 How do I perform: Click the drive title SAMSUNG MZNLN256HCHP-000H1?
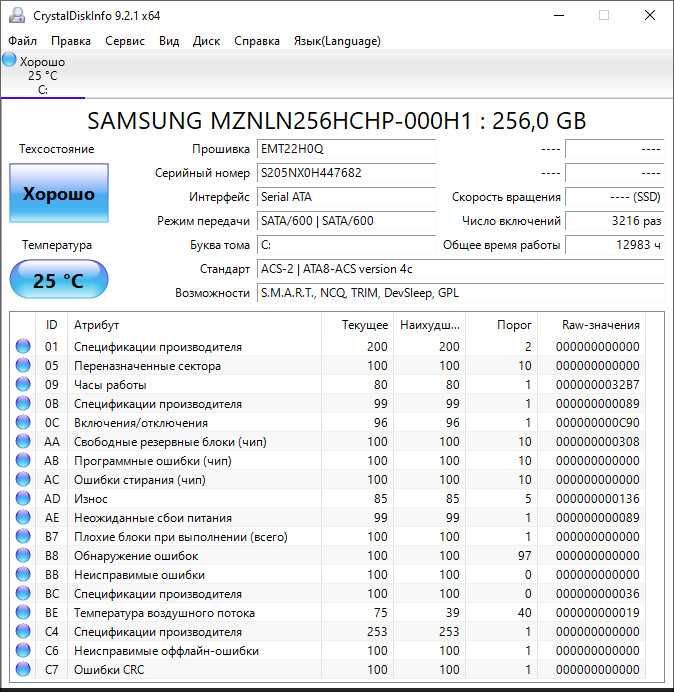[337, 121]
